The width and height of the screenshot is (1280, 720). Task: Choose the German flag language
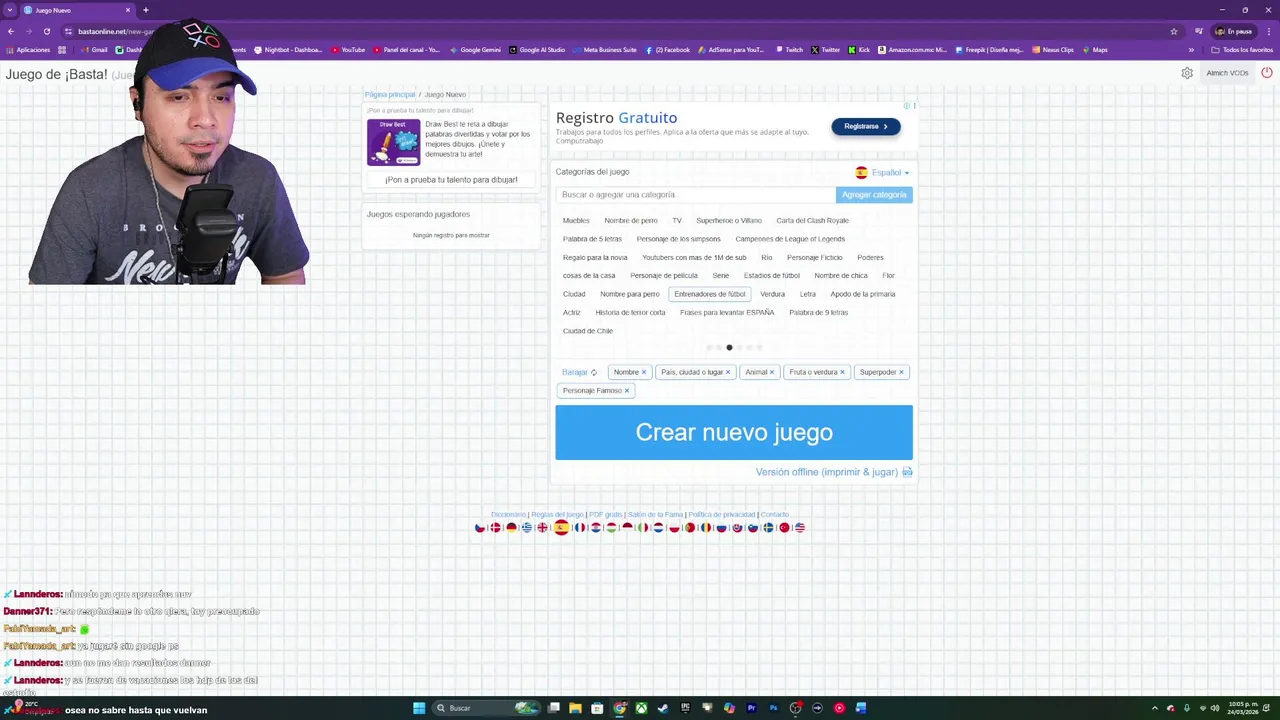[512, 528]
